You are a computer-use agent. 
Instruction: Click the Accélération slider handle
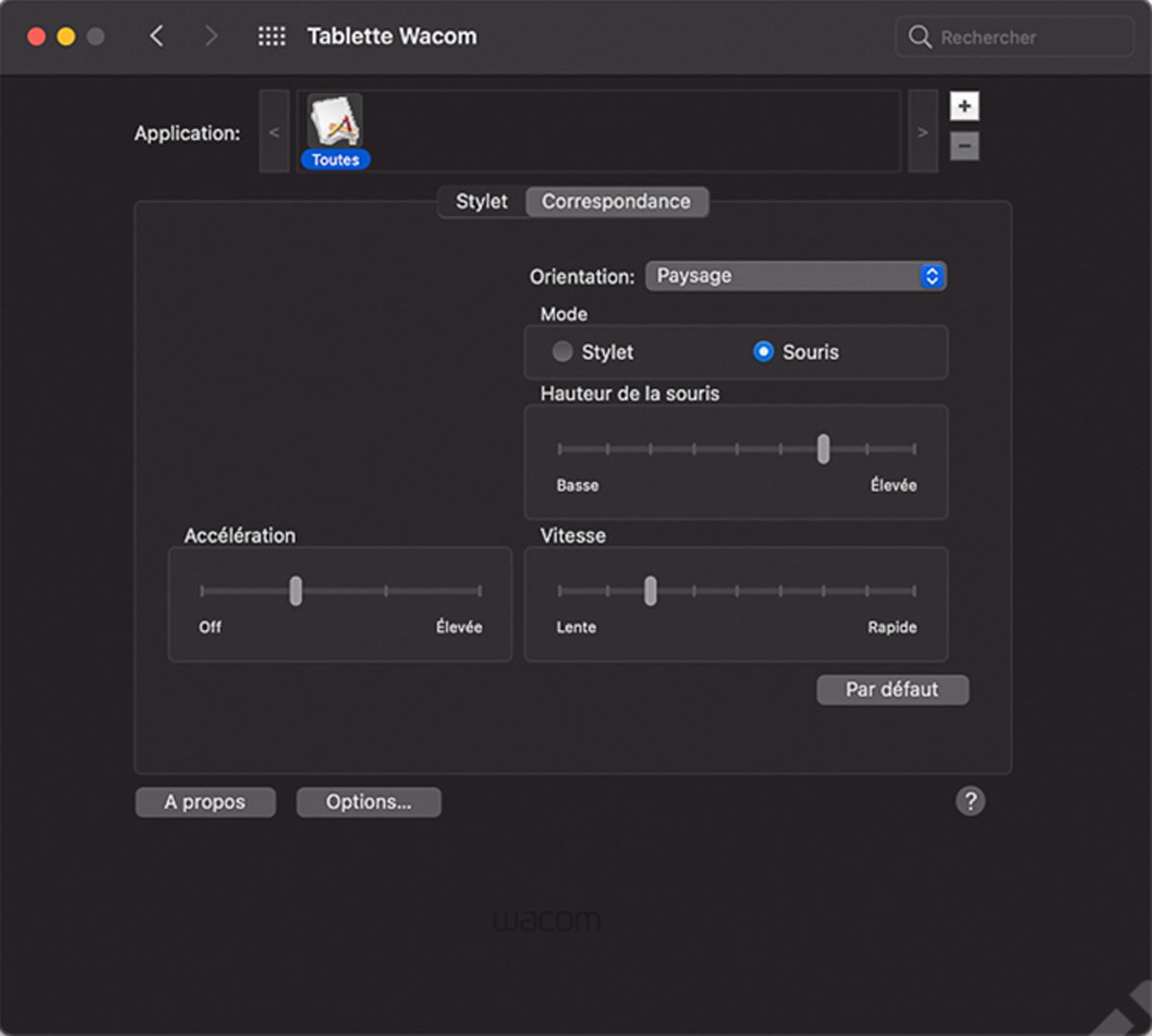click(296, 590)
